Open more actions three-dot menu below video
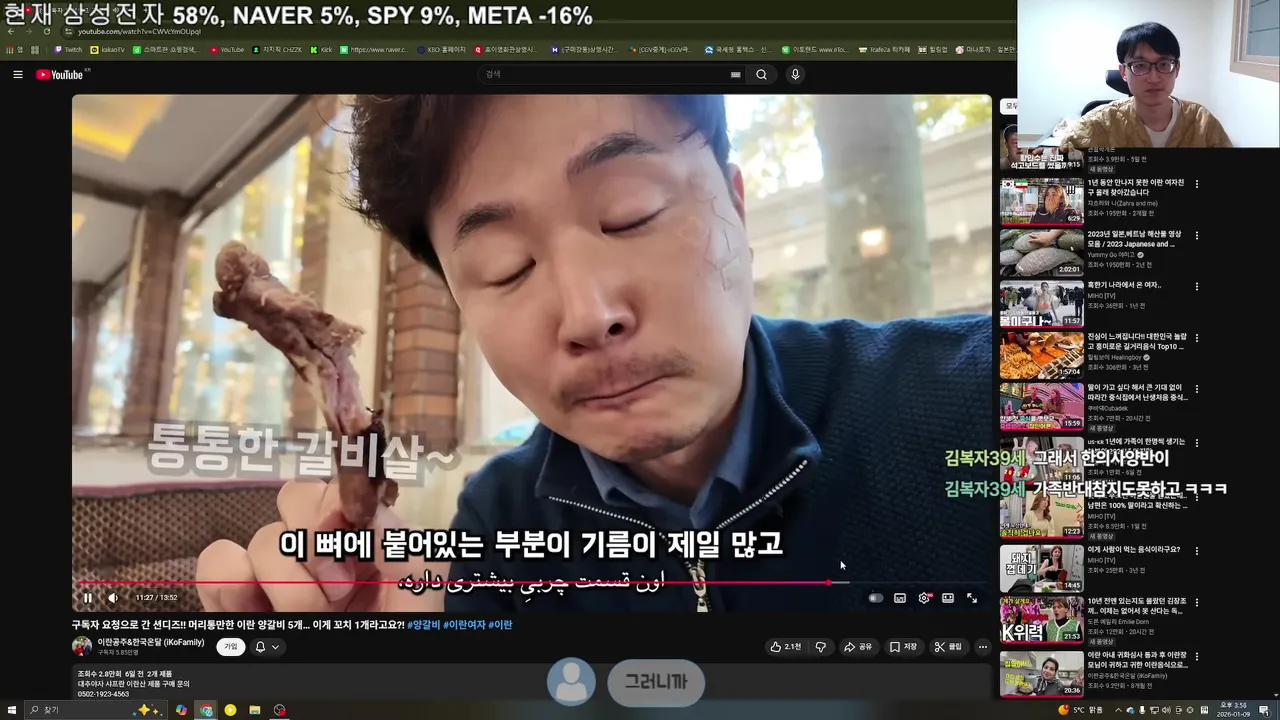The height and width of the screenshot is (720, 1280). [x=982, y=647]
